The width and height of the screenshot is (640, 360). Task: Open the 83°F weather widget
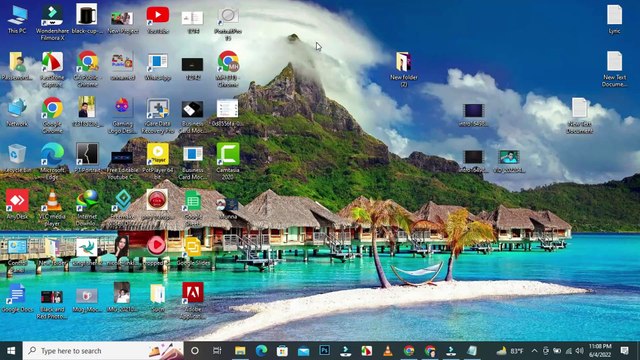[x=510, y=351]
